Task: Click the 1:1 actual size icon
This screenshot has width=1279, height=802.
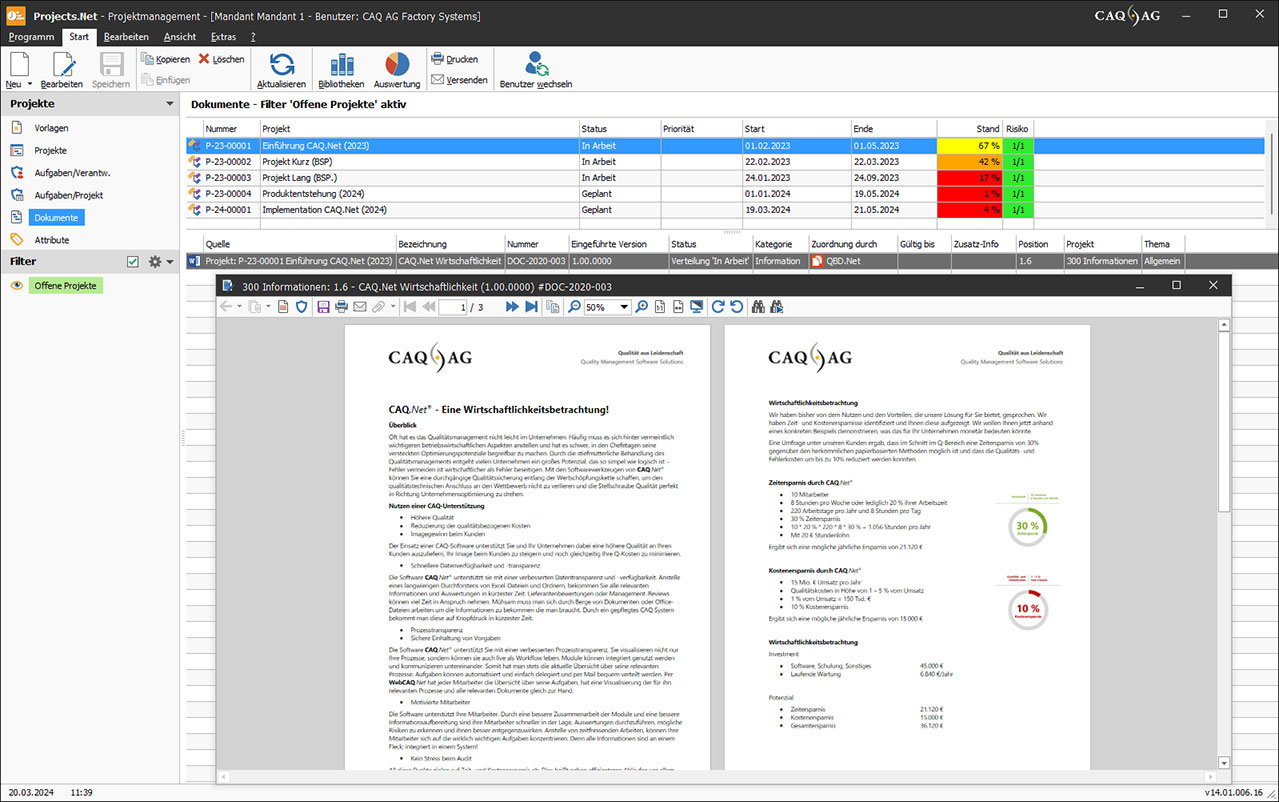Action: pos(660,307)
